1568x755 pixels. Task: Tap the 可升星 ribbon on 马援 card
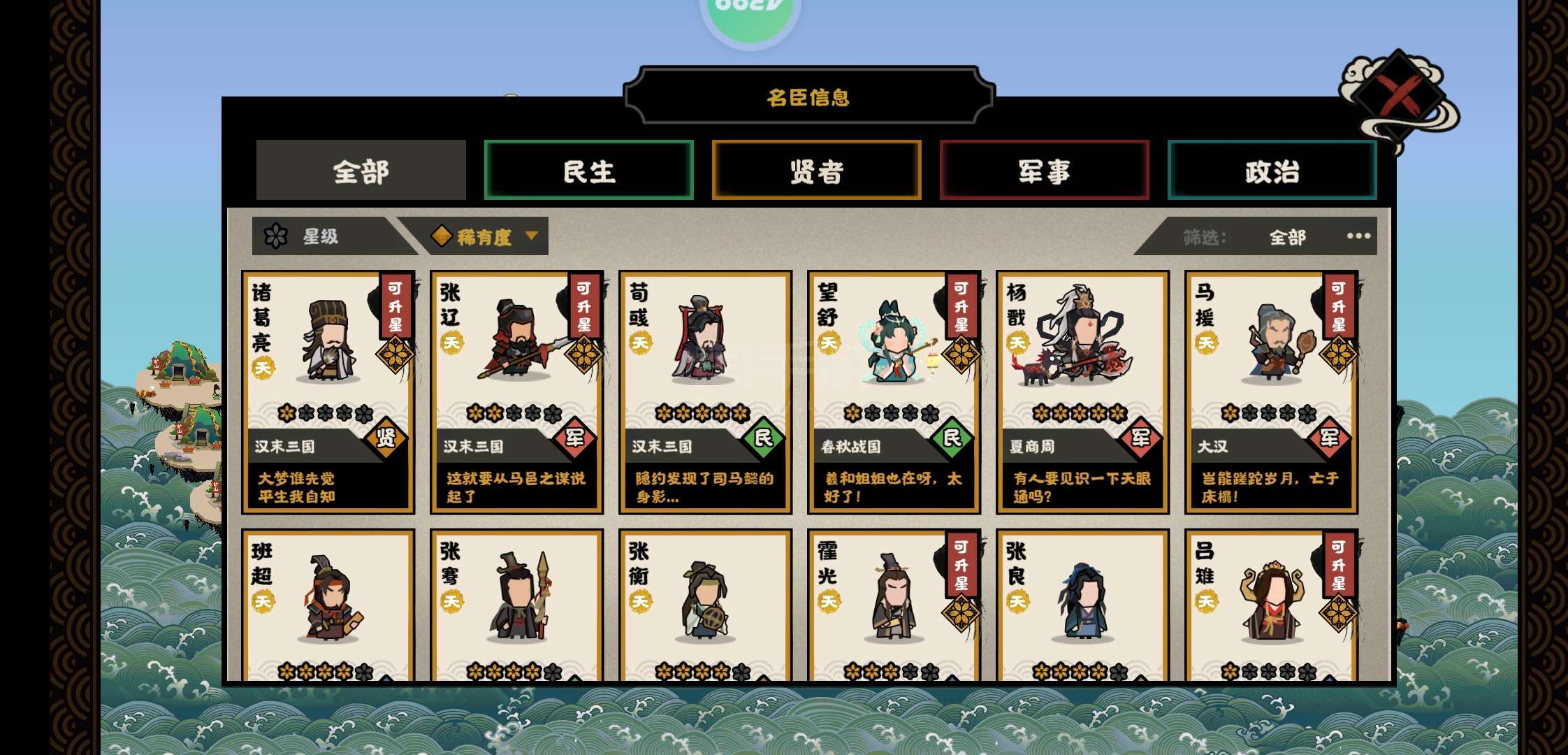[1339, 306]
